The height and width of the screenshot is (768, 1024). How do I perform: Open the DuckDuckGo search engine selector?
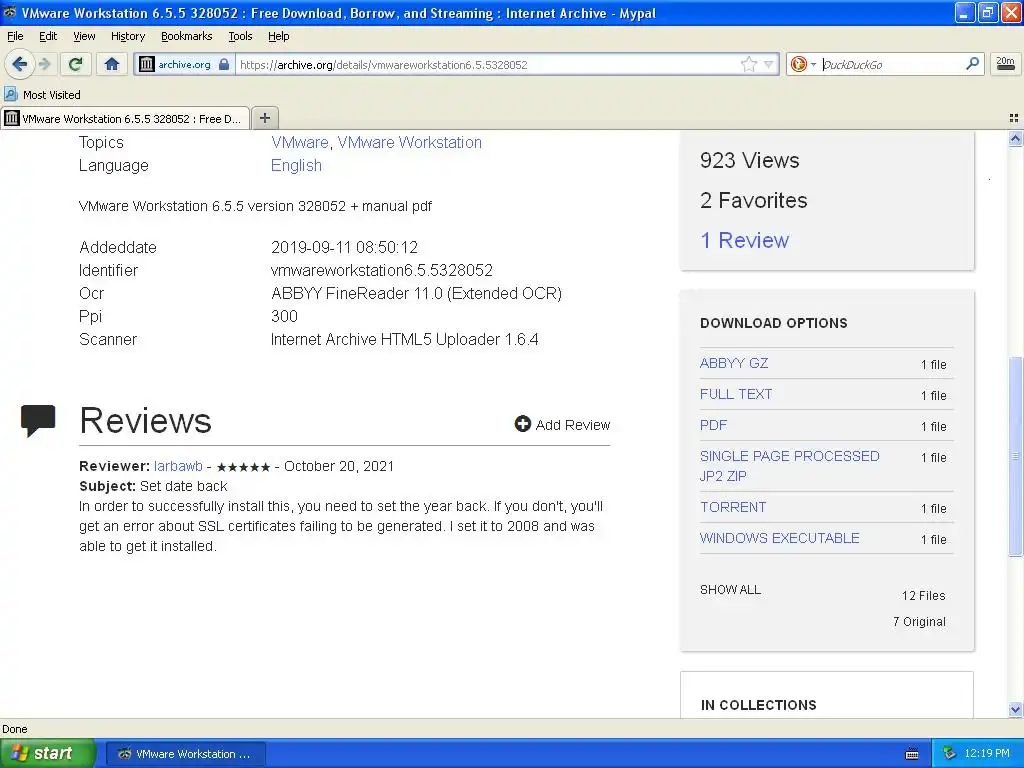click(x=803, y=64)
